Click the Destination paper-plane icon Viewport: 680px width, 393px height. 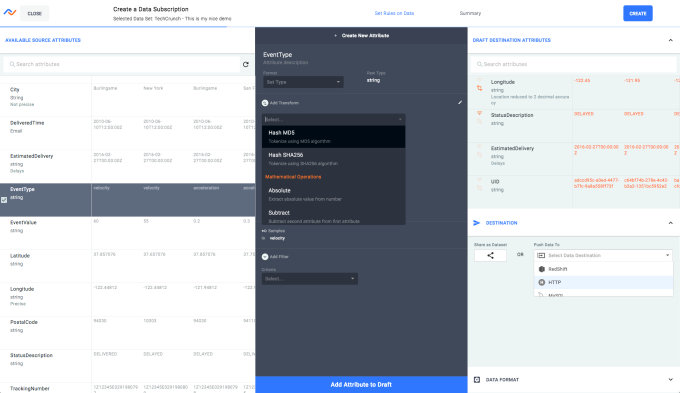(477, 223)
